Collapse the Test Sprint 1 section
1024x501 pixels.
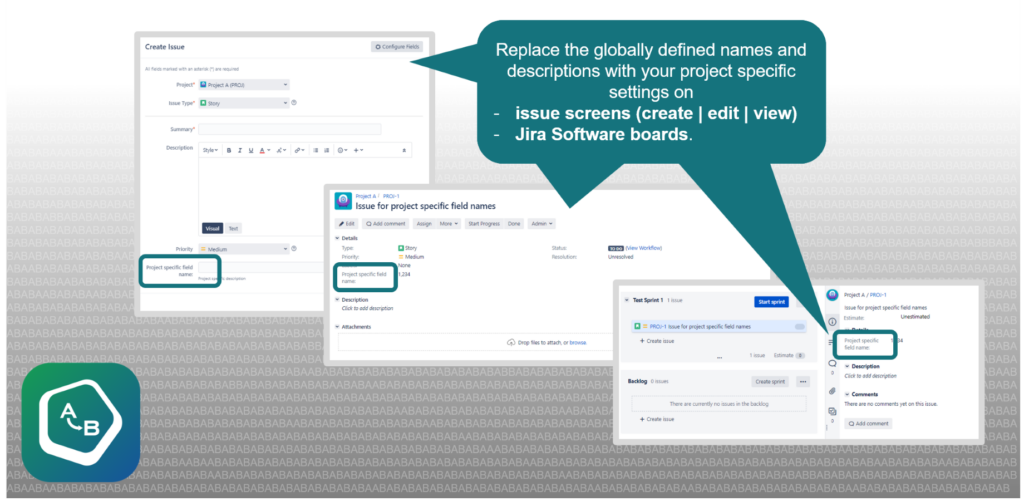pos(627,300)
